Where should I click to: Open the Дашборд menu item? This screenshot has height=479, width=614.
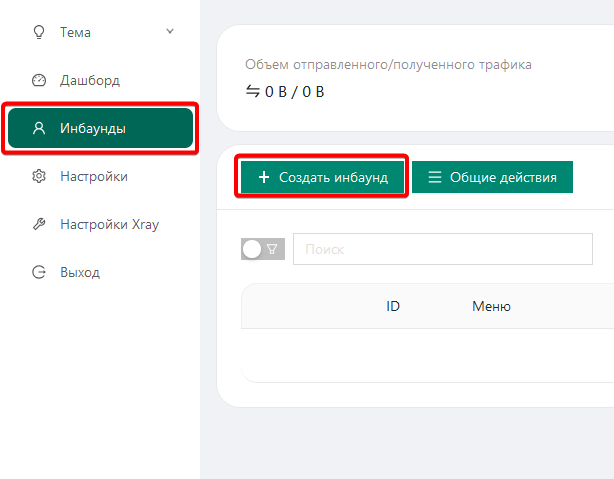click(x=90, y=80)
